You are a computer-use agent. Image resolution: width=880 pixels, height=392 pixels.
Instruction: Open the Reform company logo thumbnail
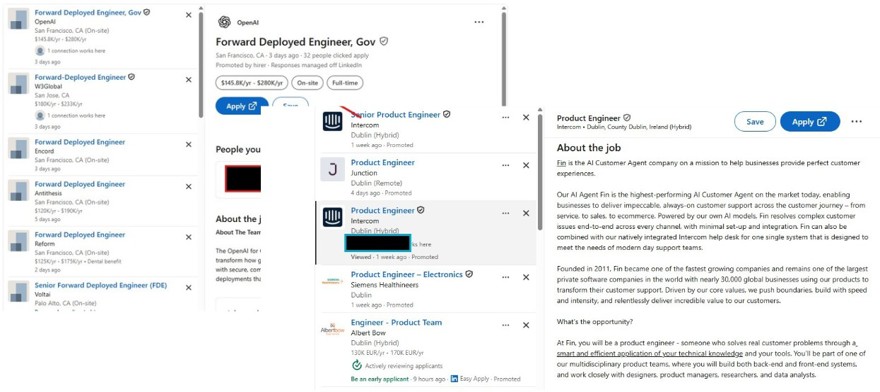coord(19,240)
